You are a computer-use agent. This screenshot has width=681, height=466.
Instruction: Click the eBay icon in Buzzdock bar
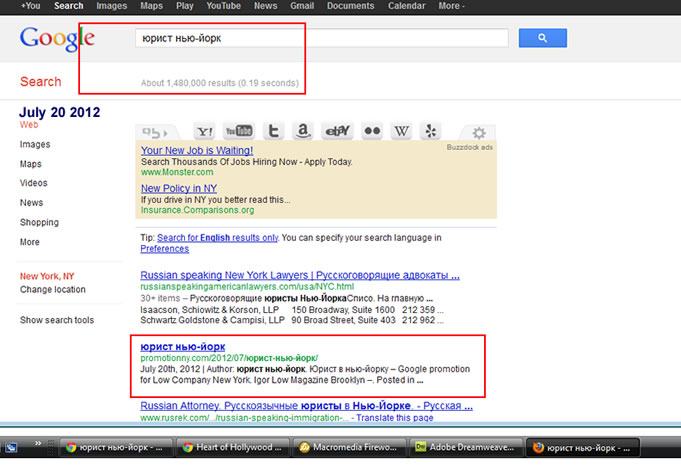pos(337,131)
